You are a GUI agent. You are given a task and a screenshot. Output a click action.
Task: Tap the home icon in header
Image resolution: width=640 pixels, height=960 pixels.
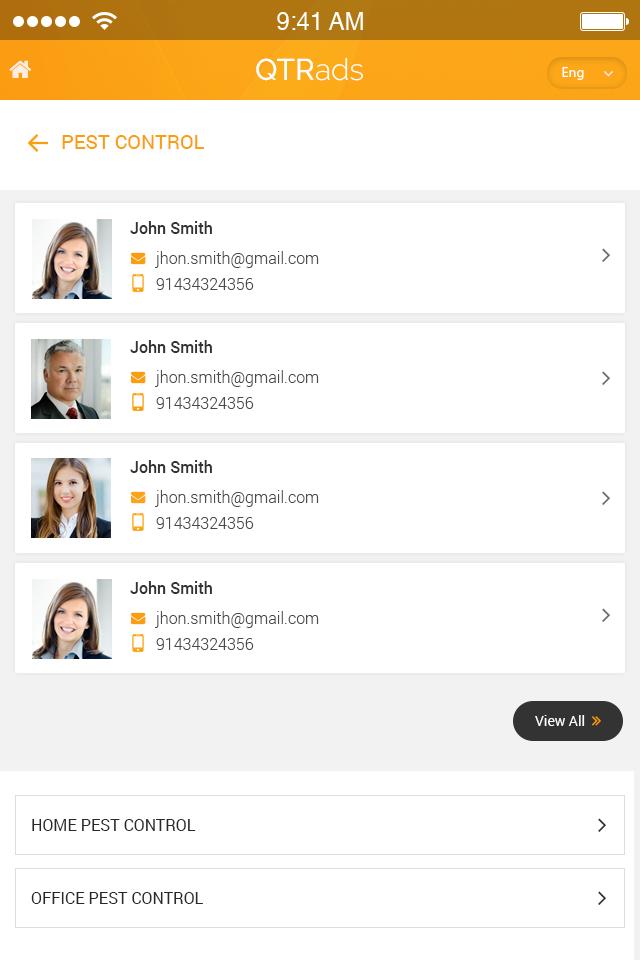[20, 70]
